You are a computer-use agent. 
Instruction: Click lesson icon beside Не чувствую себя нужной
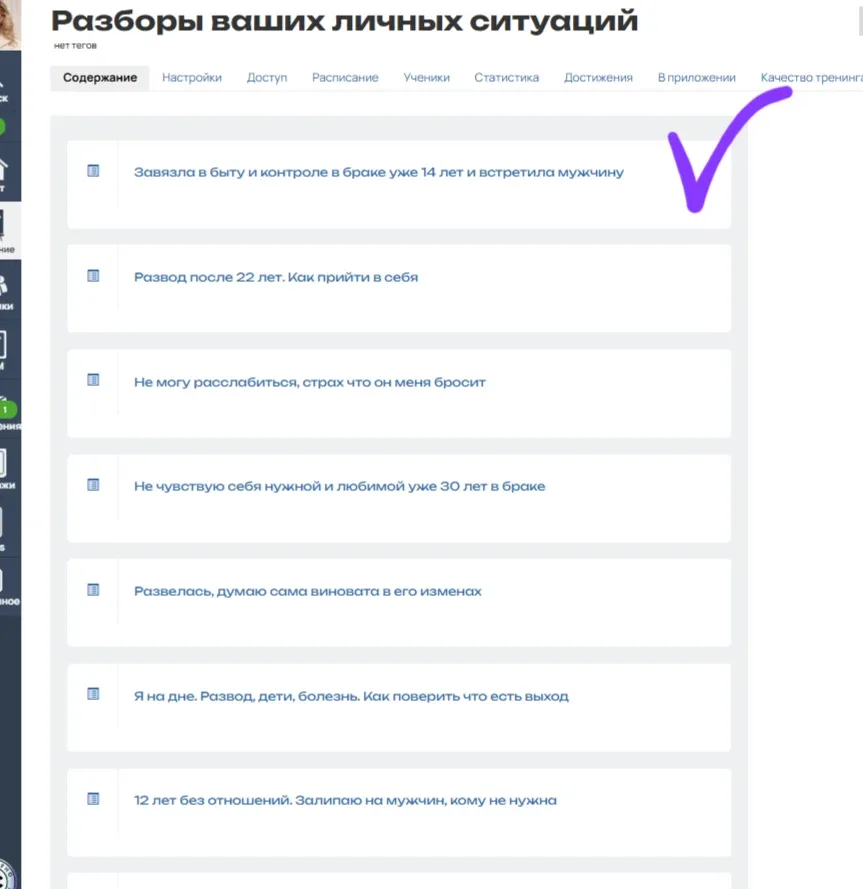tap(93, 485)
